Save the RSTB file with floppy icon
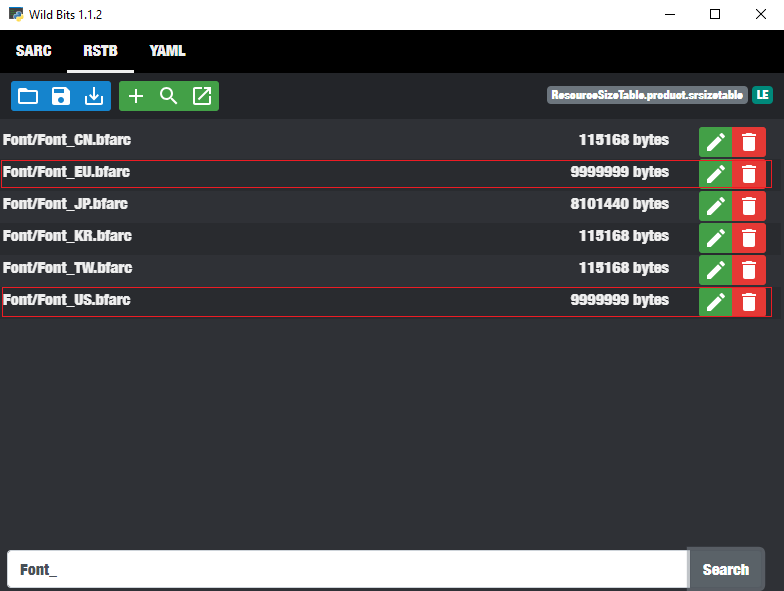The height and width of the screenshot is (591, 784). click(x=61, y=96)
